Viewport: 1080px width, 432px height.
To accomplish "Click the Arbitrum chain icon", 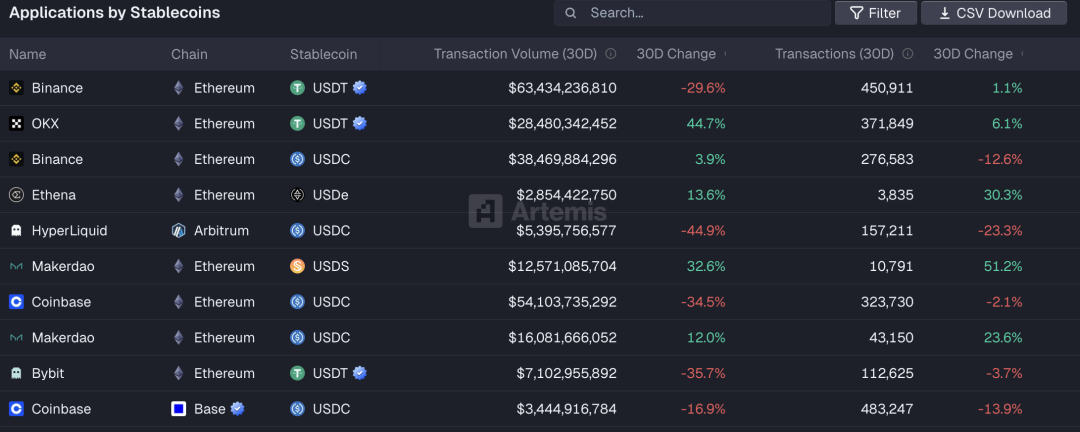I will [179, 231].
